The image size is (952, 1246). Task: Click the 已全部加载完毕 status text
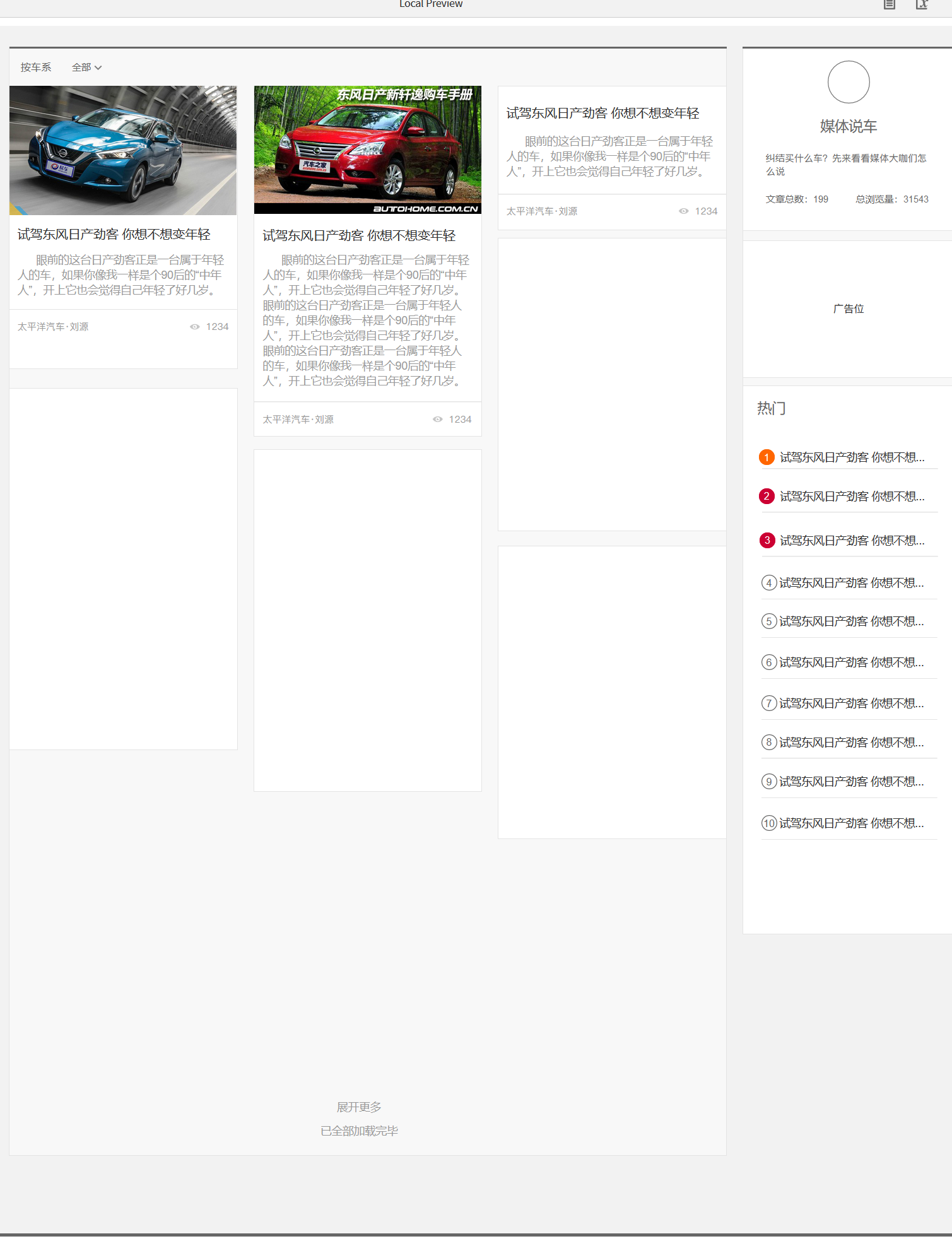pos(359,1131)
